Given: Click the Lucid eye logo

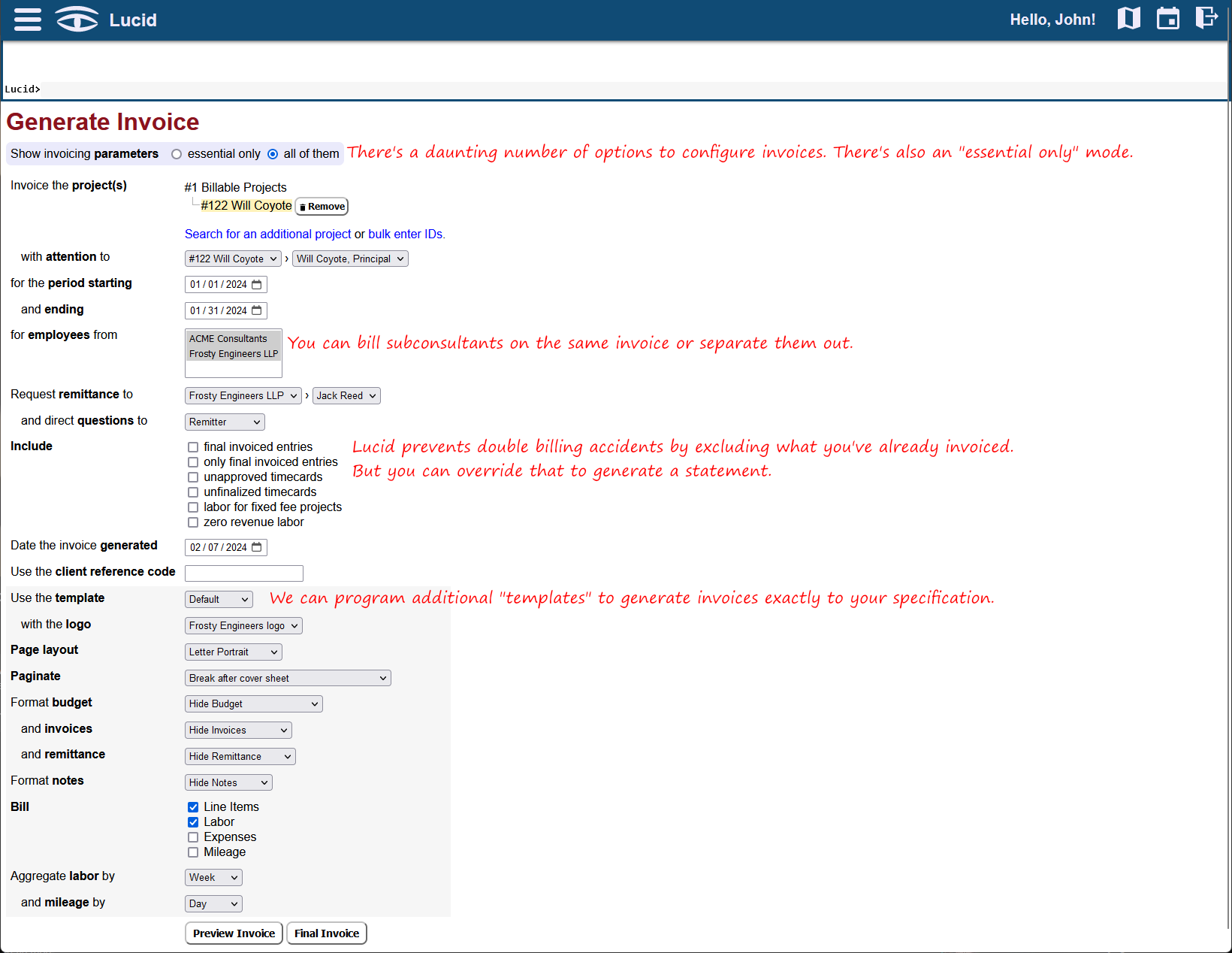Looking at the screenshot, I should pos(77,20).
